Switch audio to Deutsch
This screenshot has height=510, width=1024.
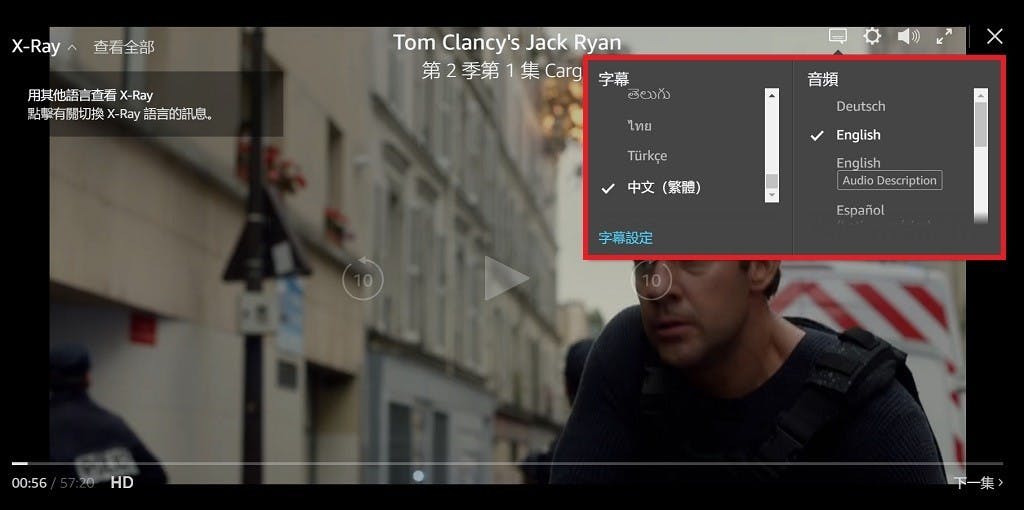(860, 106)
